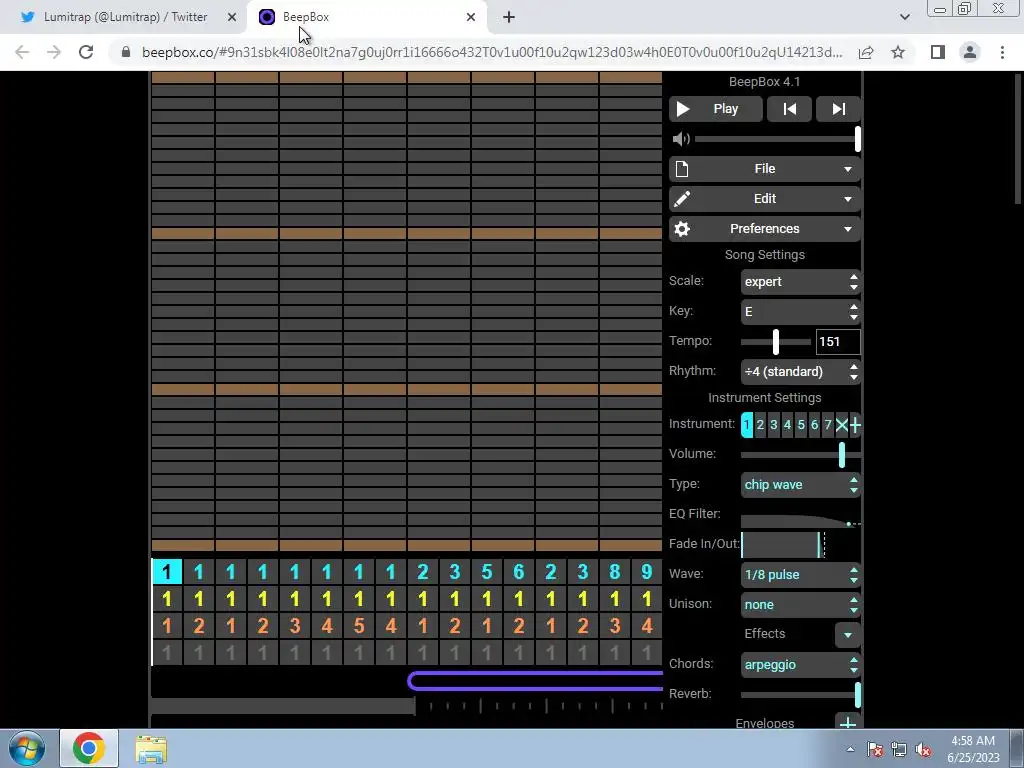The width and height of the screenshot is (1024, 768).
Task: Add an instrument with the plus icon
Action: (855, 425)
